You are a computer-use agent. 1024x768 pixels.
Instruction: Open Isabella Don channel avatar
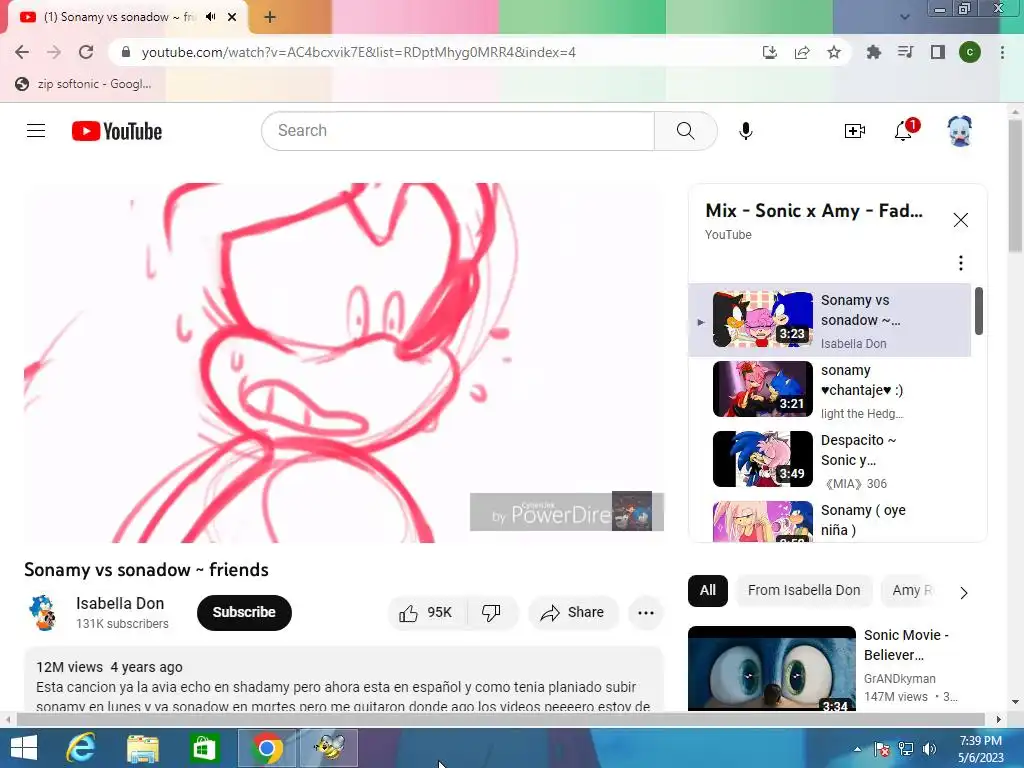tap(43, 613)
